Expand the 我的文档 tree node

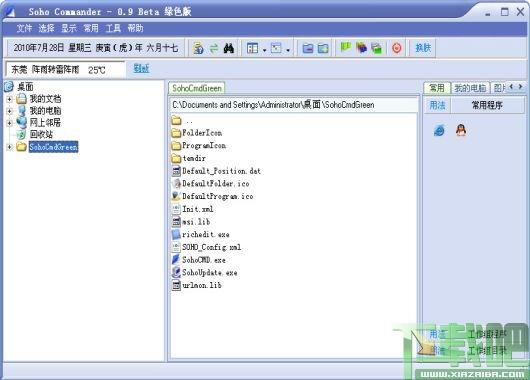pos(9,99)
